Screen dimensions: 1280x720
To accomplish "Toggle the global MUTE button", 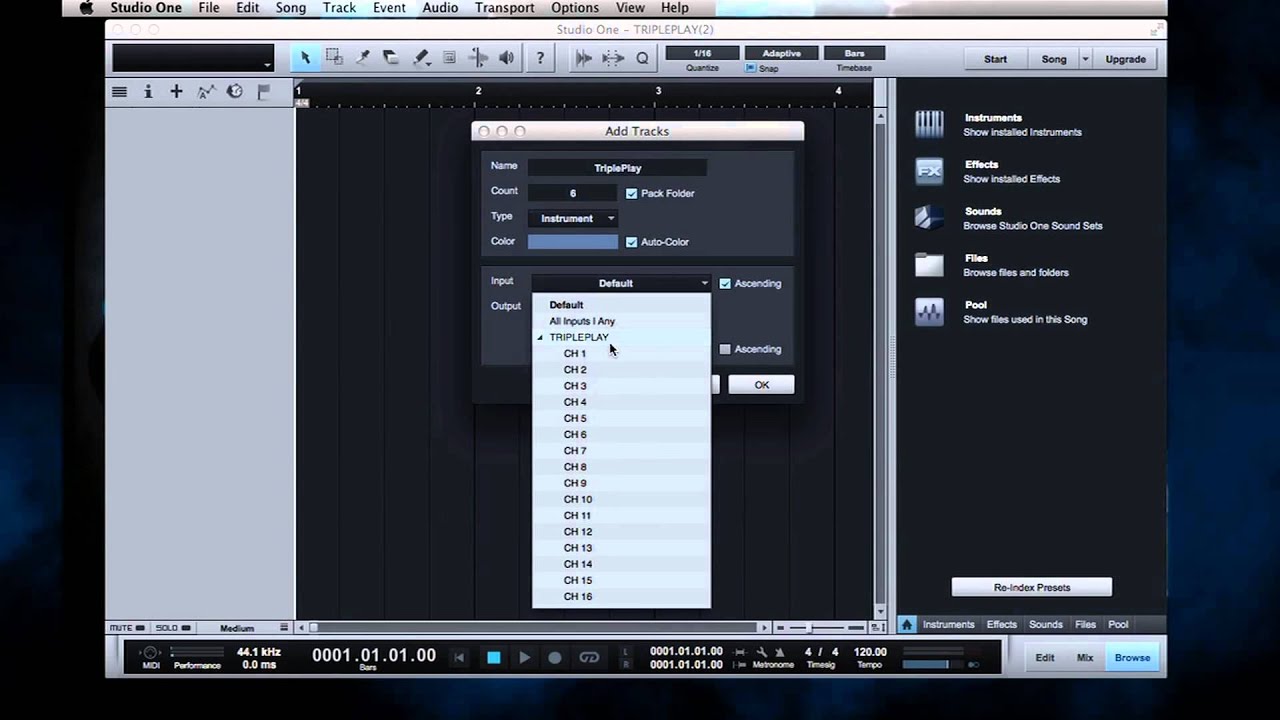I will coord(126,628).
